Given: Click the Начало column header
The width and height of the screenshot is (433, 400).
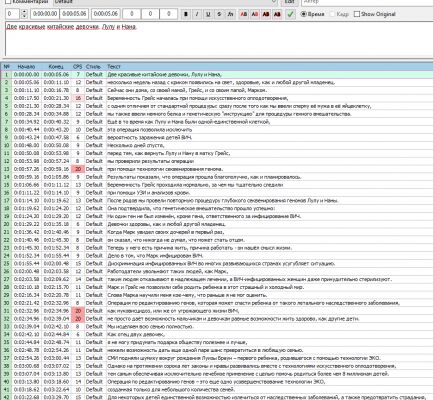Looking at the screenshot, I should tap(27, 67).
